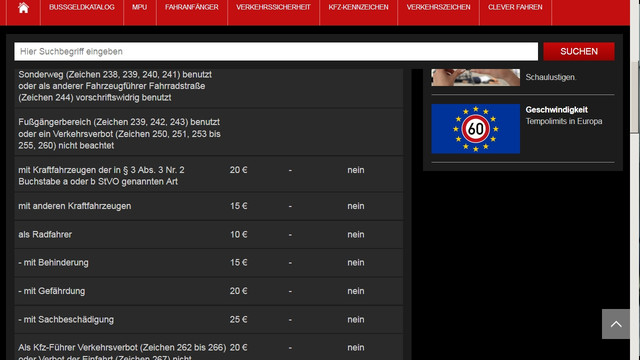Focus the search term input field
Viewport: 640px width, 360px height.
coord(276,51)
